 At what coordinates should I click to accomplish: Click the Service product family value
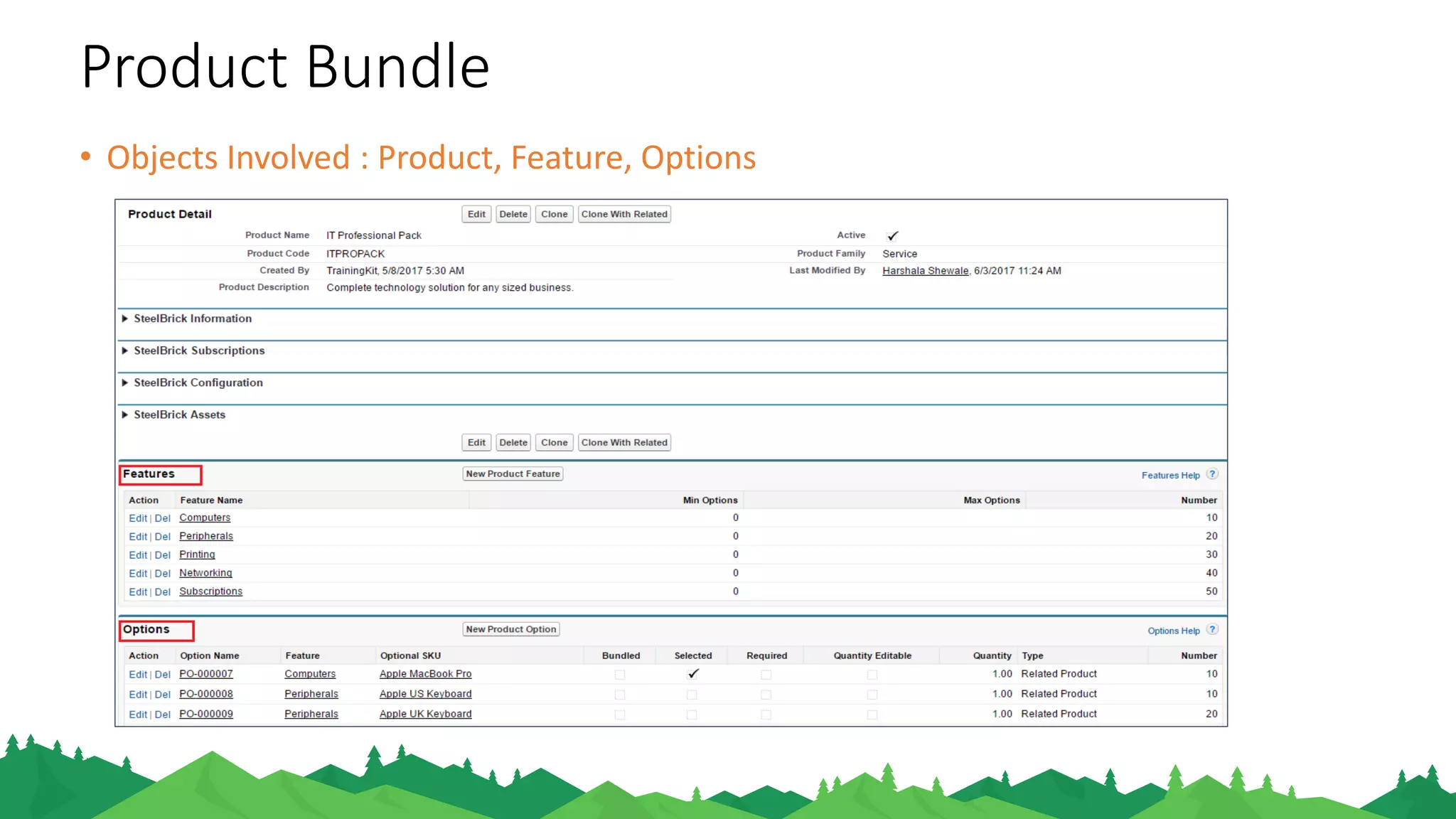899,254
